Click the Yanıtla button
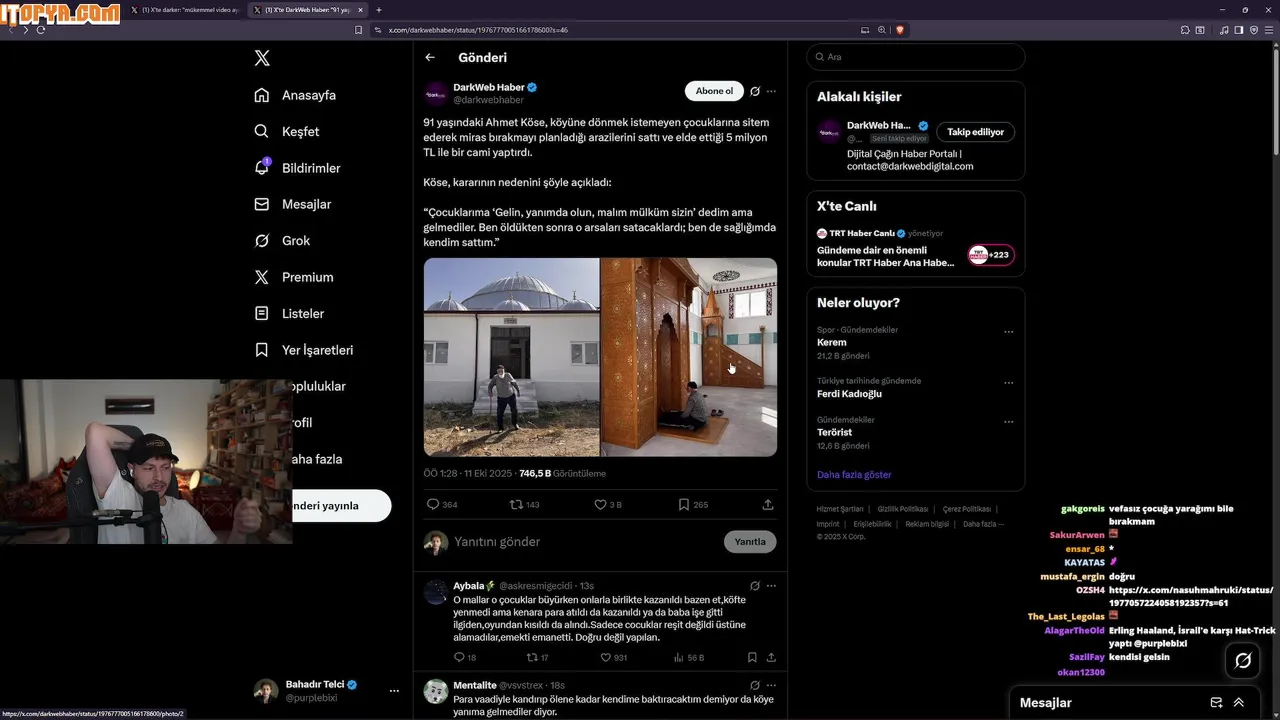 (750, 542)
